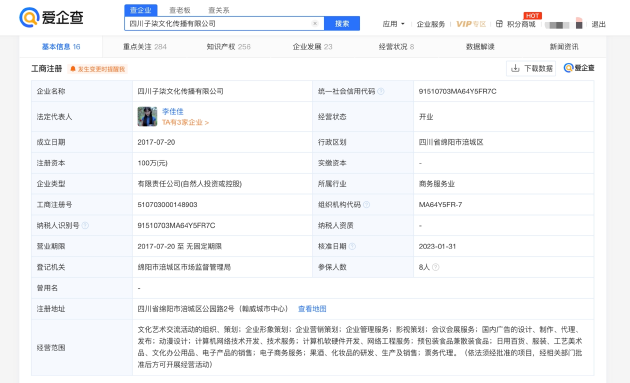Click the help icon beside 统一社会信用代码

(380, 91)
